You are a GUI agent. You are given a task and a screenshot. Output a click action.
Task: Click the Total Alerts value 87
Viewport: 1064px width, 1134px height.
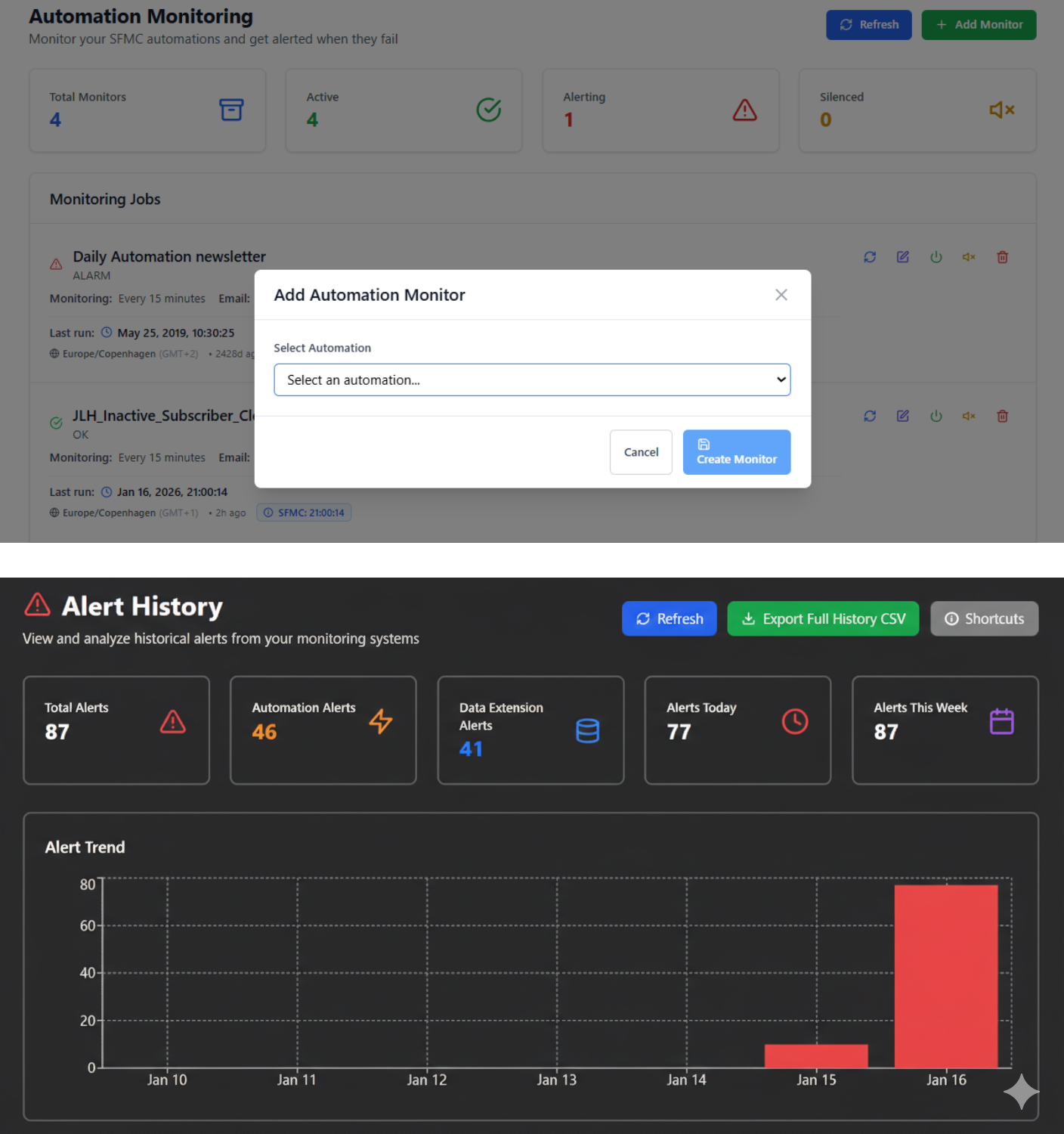point(57,732)
